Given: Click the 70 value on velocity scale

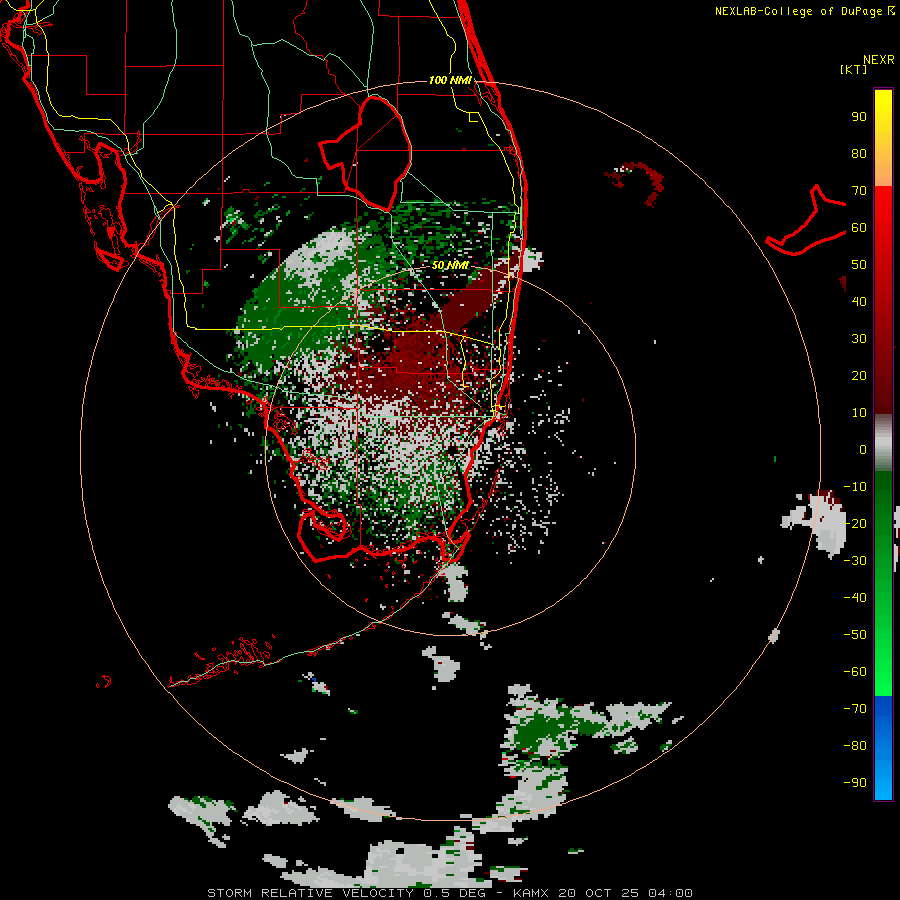Looking at the screenshot, I should click(x=859, y=191).
